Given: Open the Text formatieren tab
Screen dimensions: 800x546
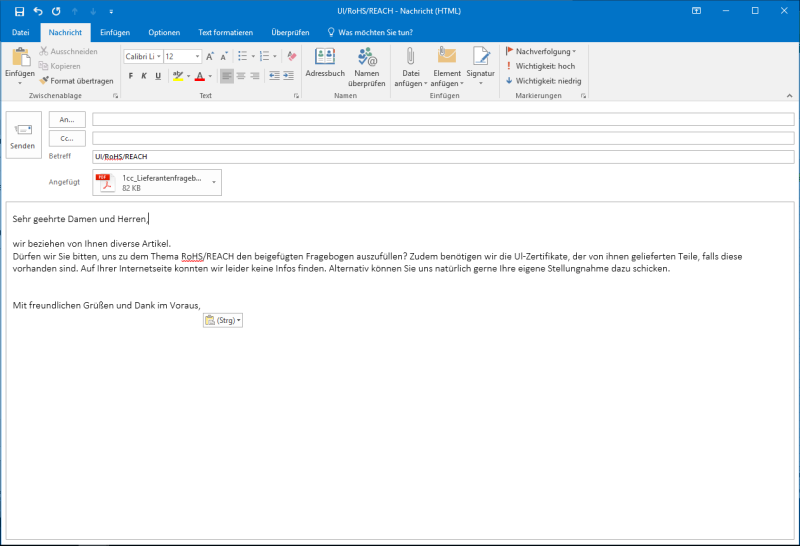Looking at the screenshot, I should (227, 32).
